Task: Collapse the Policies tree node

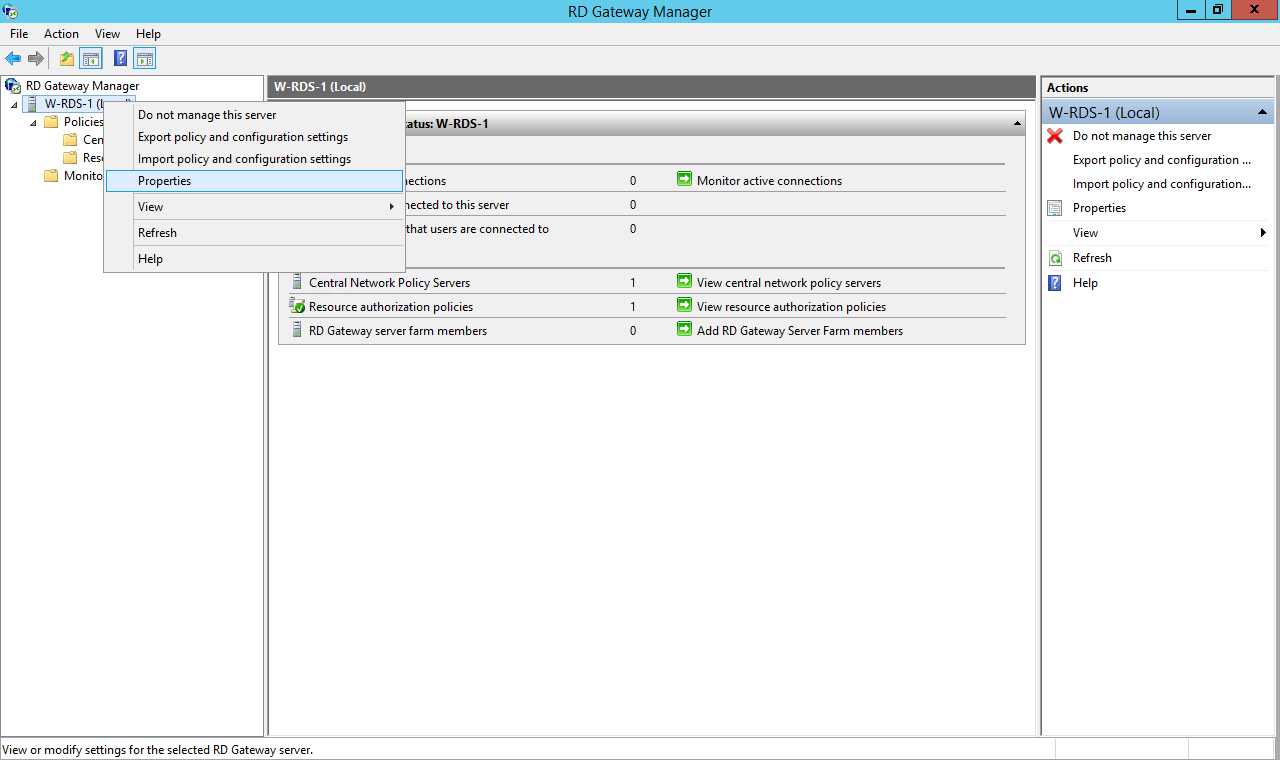Action: [33, 122]
